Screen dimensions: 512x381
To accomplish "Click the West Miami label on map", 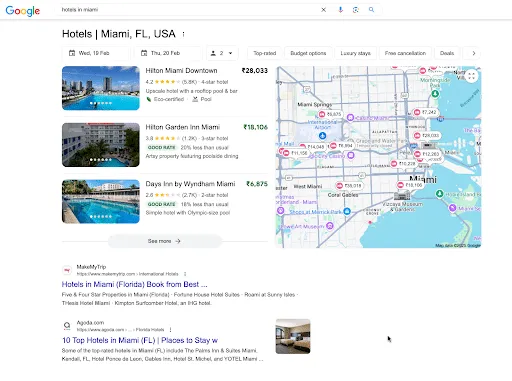I will 308,186.
